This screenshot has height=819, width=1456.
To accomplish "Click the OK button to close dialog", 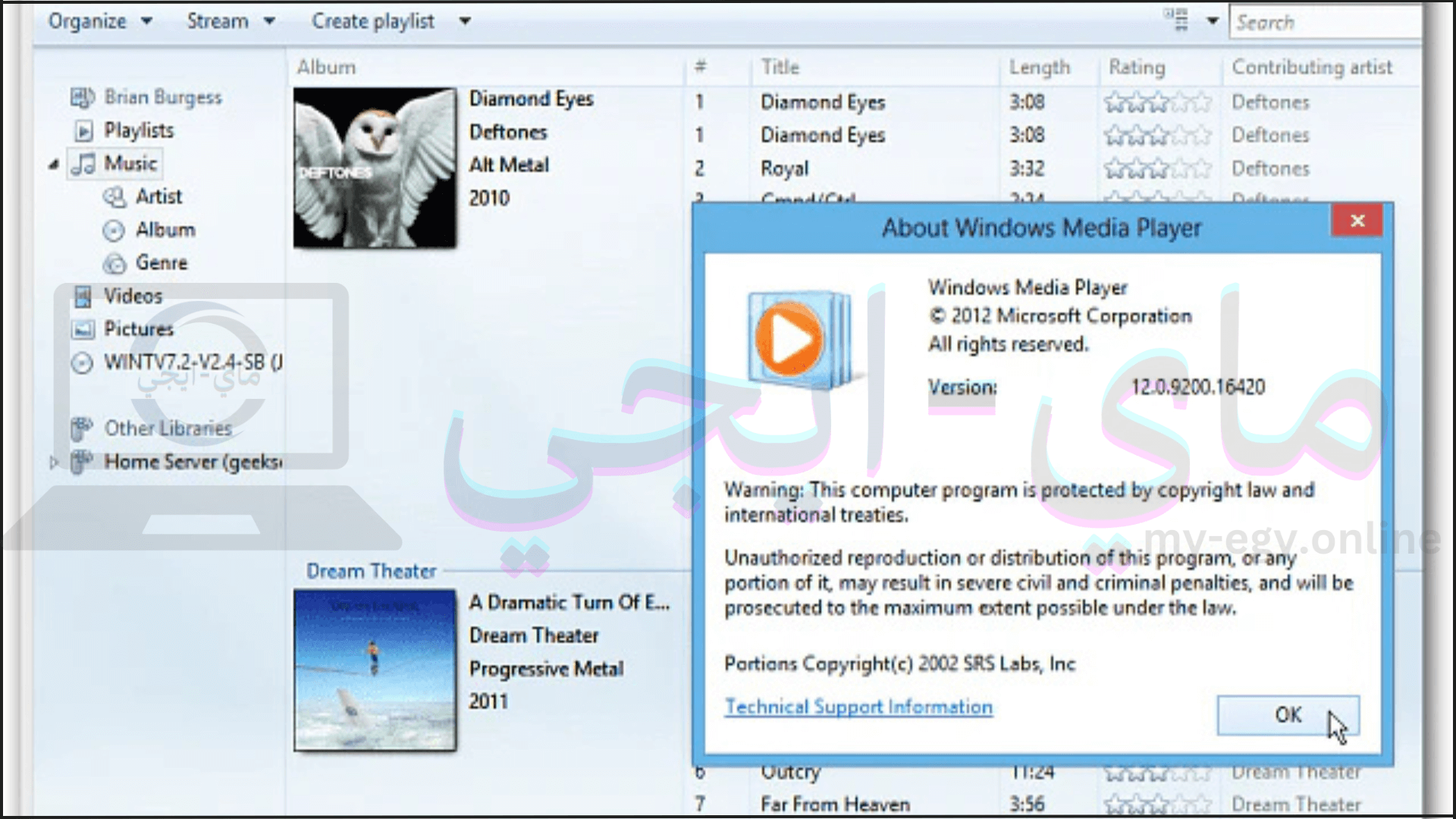I will tap(1285, 715).
